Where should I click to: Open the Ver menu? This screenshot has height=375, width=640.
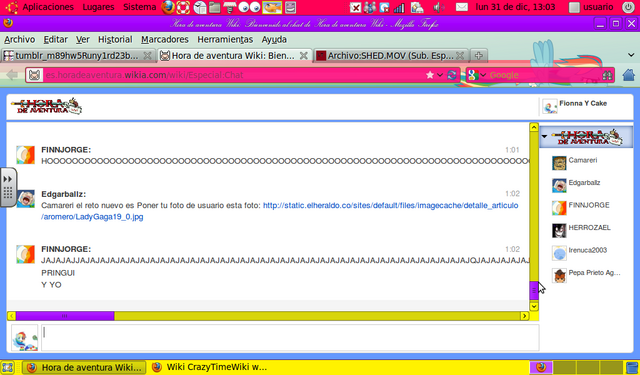[x=83, y=40]
